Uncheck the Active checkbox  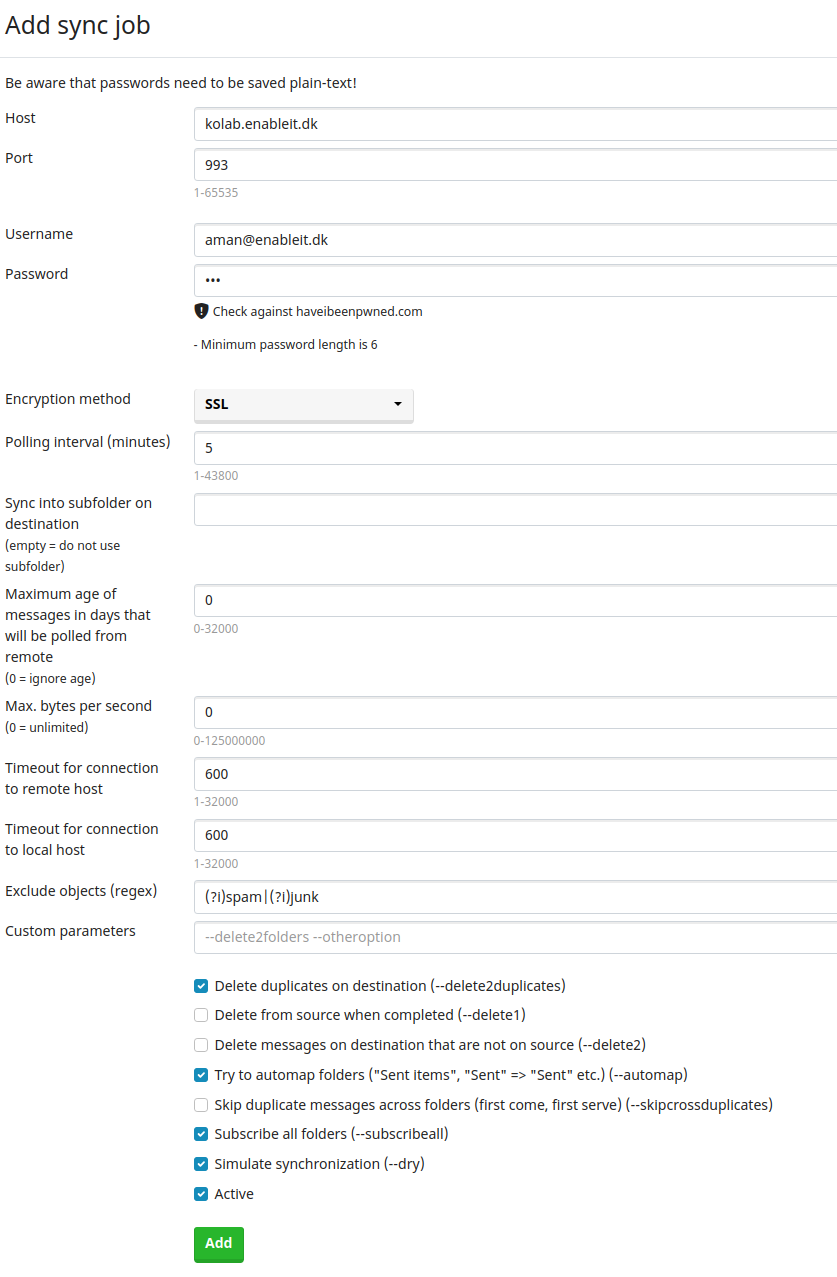(201, 1194)
